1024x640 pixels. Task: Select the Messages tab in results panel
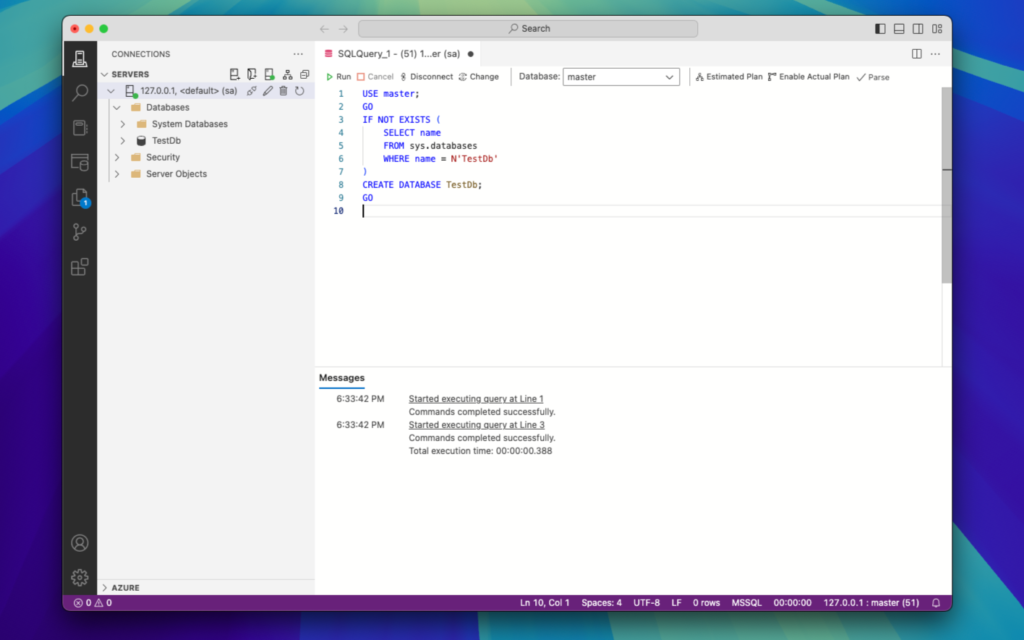point(342,378)
